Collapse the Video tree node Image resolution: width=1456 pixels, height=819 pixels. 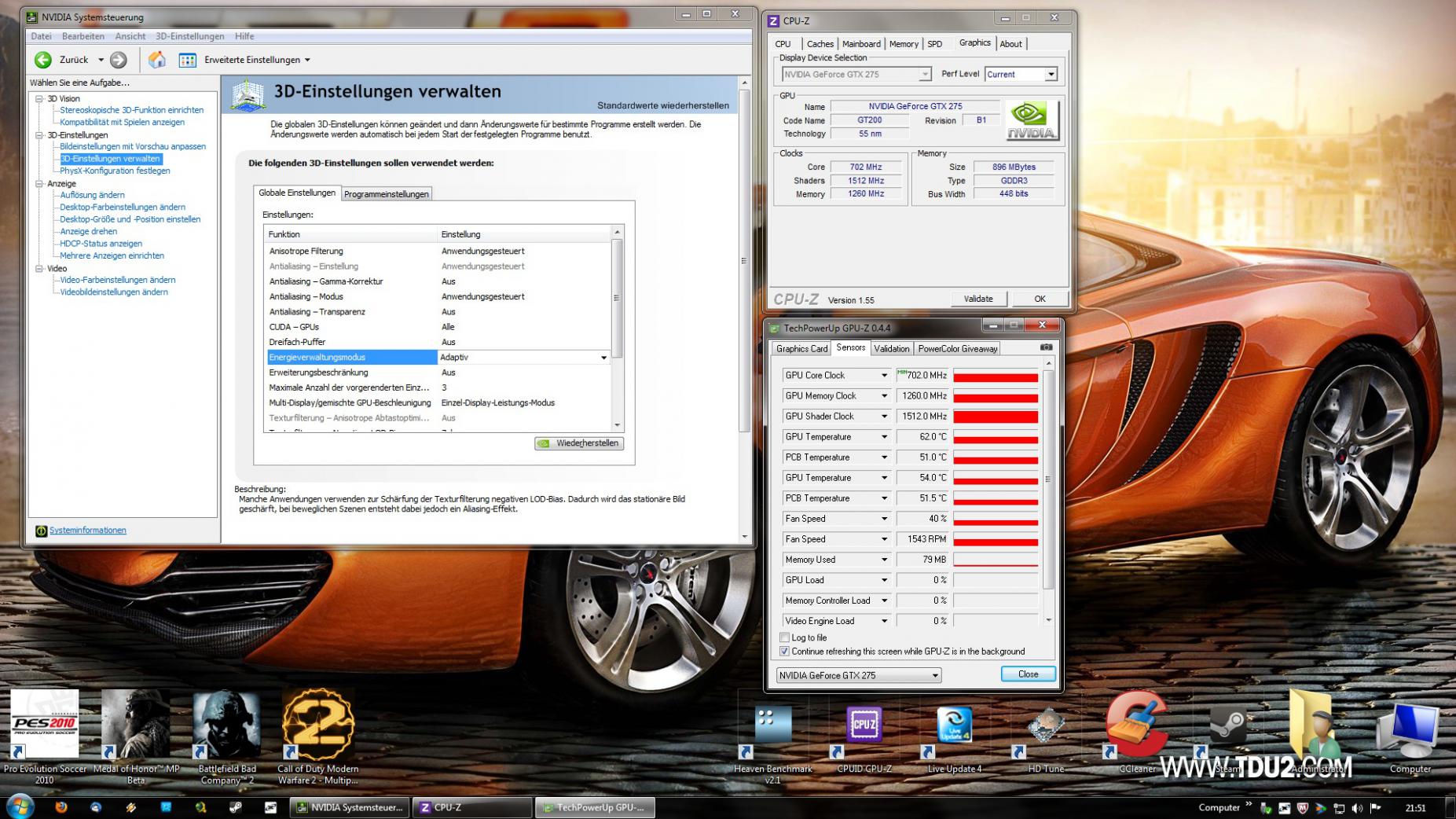tap(39, 269)
